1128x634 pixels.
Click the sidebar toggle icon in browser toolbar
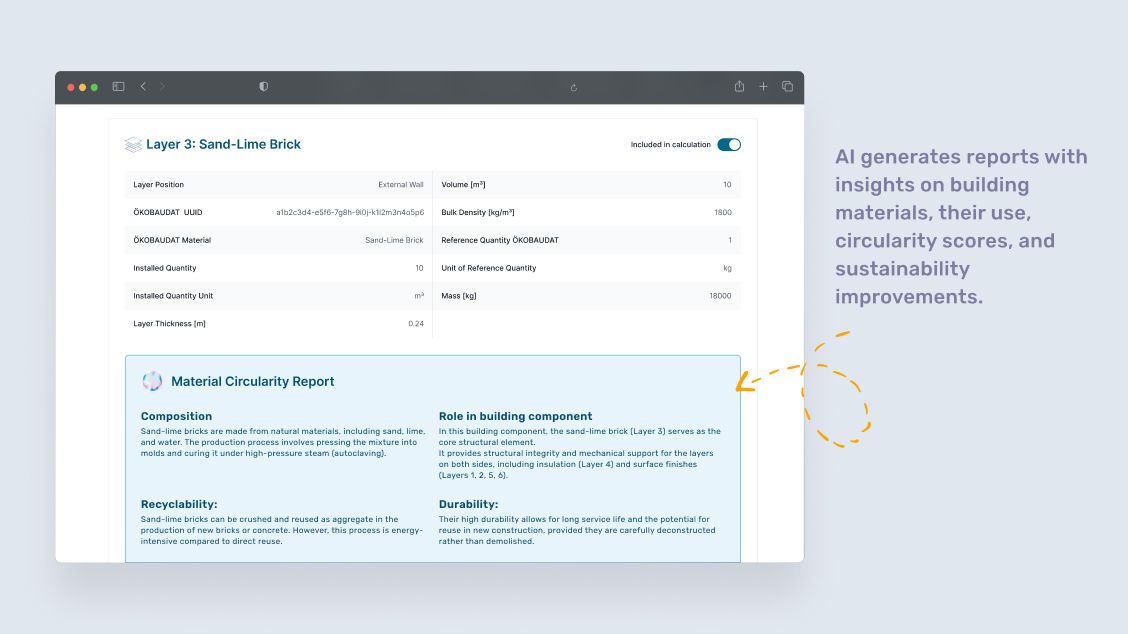[x=119, y=86]
